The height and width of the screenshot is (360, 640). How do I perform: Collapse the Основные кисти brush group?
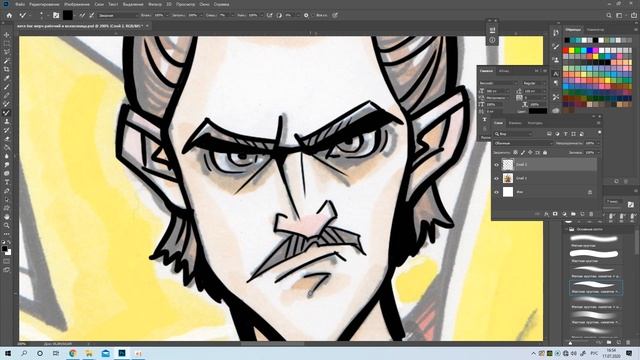tap(566, 229)
